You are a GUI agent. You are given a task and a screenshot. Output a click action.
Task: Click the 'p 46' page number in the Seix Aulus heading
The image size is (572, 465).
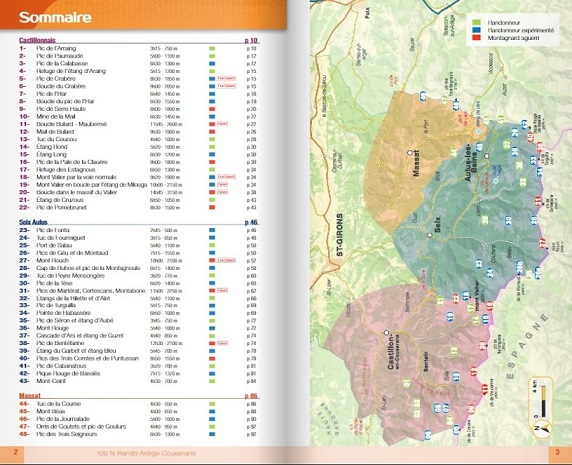pos(251,222)
